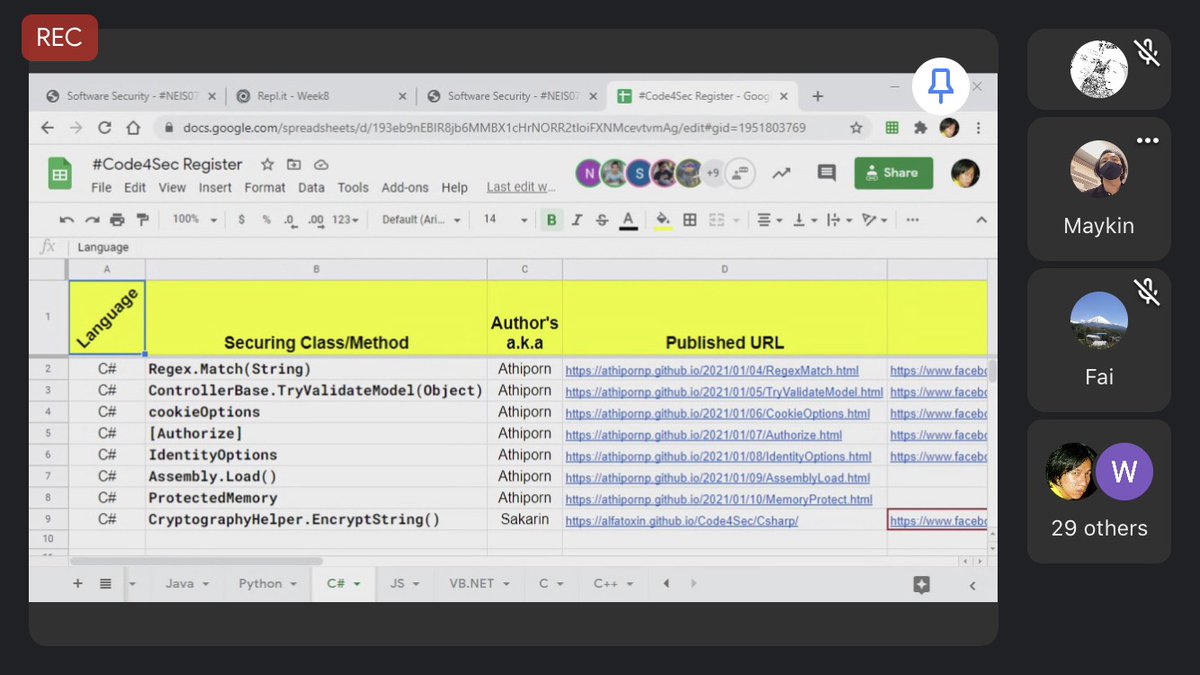Viewport: 1200px width, 675px height.
Task: Open the all sheets list icon
Action: (105, 583)
